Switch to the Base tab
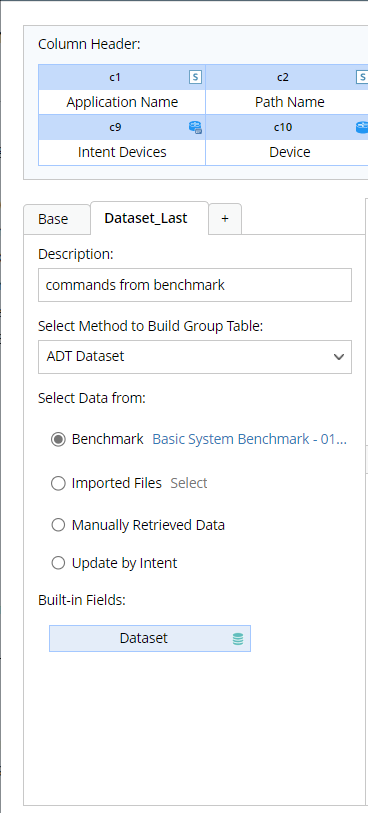Screen dimensions: 368x813 pos(53,219)
